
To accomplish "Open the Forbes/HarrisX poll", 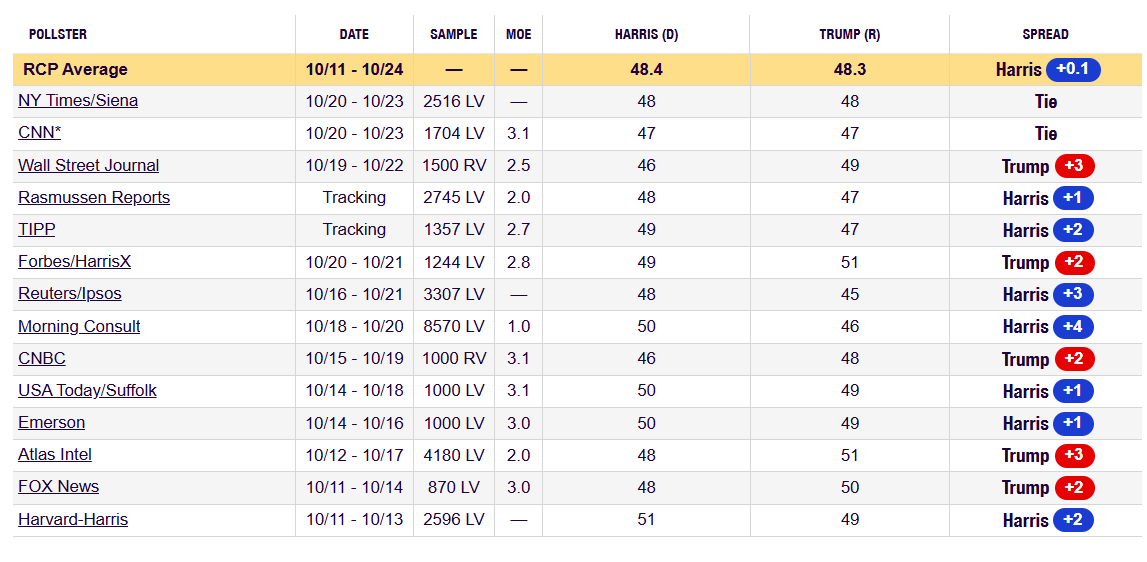I will 74,261.
